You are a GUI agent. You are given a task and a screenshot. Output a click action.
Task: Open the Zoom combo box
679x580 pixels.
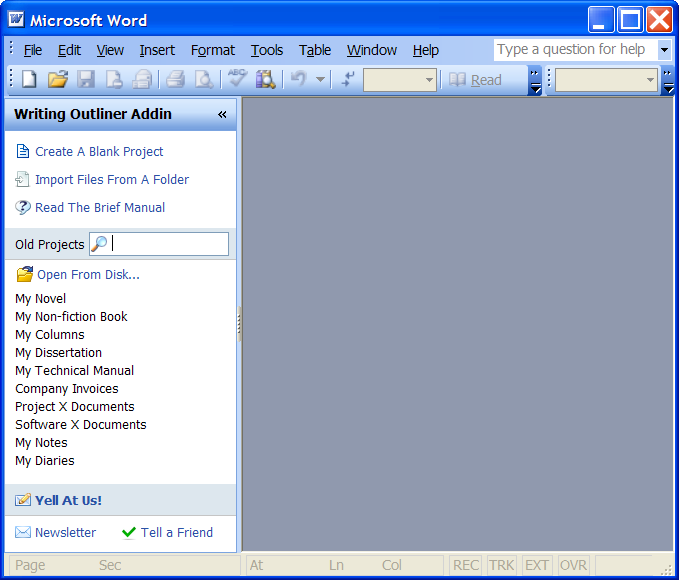point(400,80)
